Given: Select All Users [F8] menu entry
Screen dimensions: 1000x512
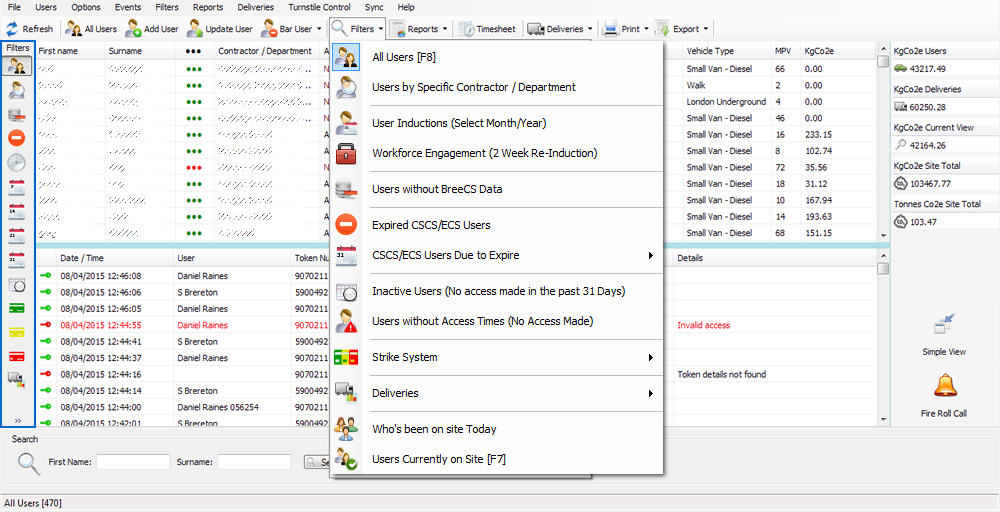Looking at the screenshot, I should click(x=403, y=57).
